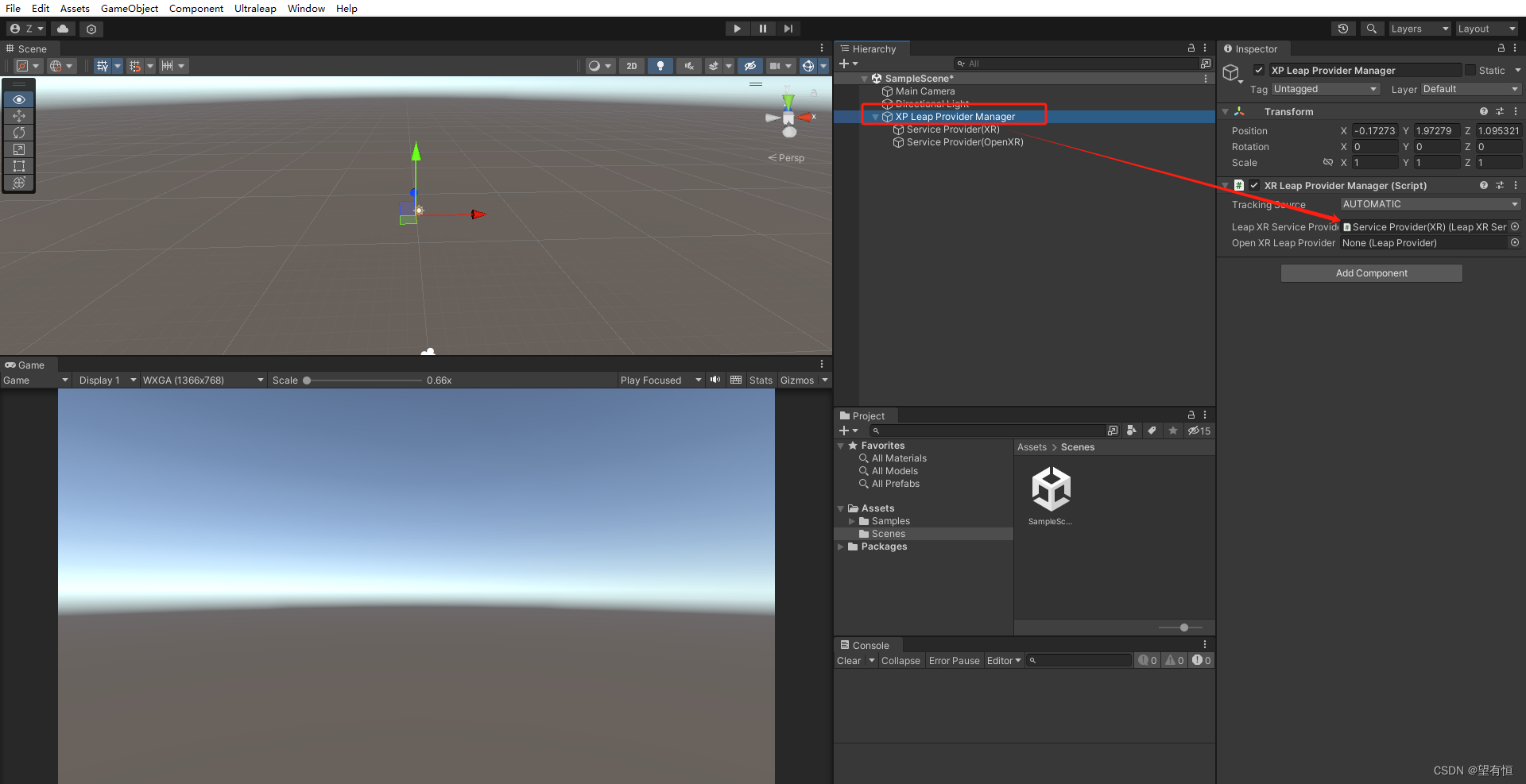This screenshot has height=784, width=1526.
Task: Toggle scene audio mute icon
Action: (689, 66)
